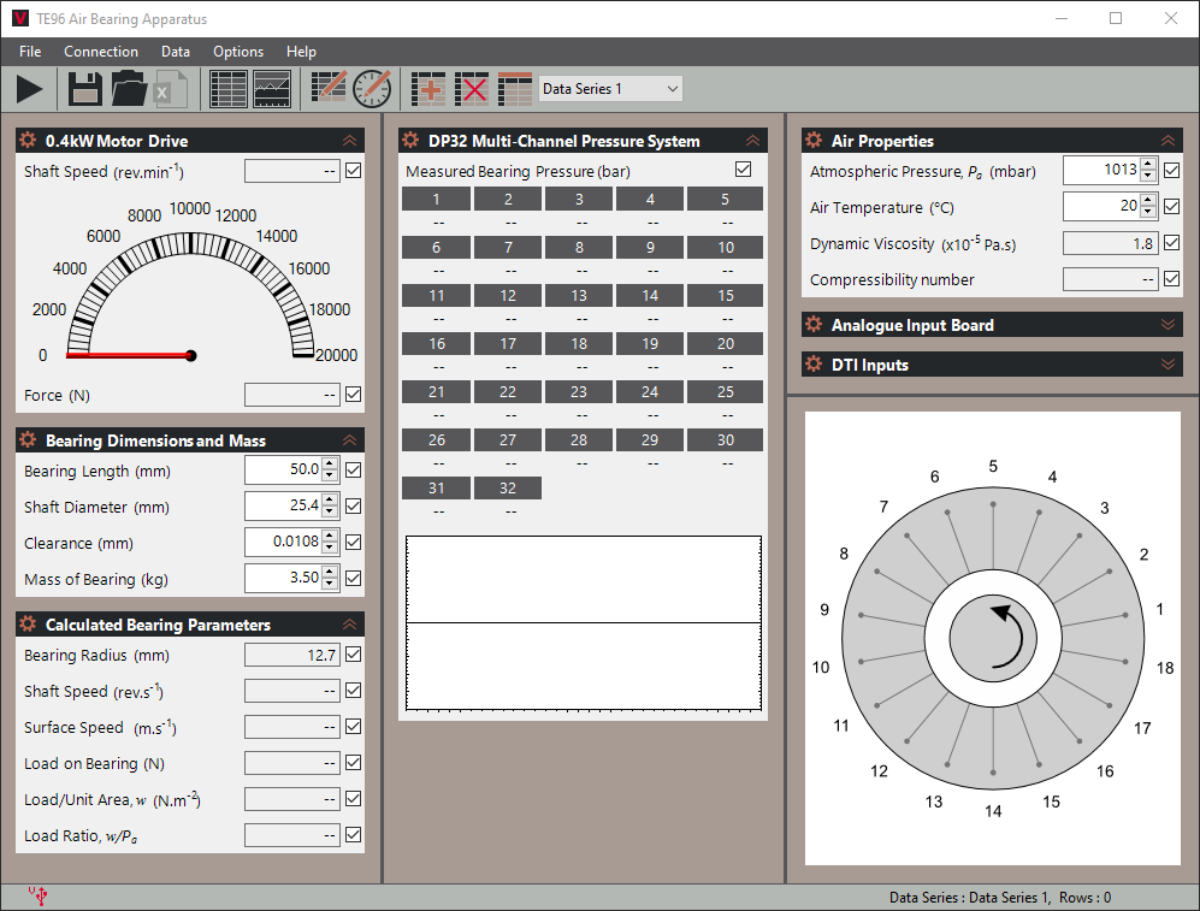Image resolution: width=1200 pixels, height=911 pixels.
Task: Collapse the Calculated Bearing Parameters panel
Action: tap(349, 624)
